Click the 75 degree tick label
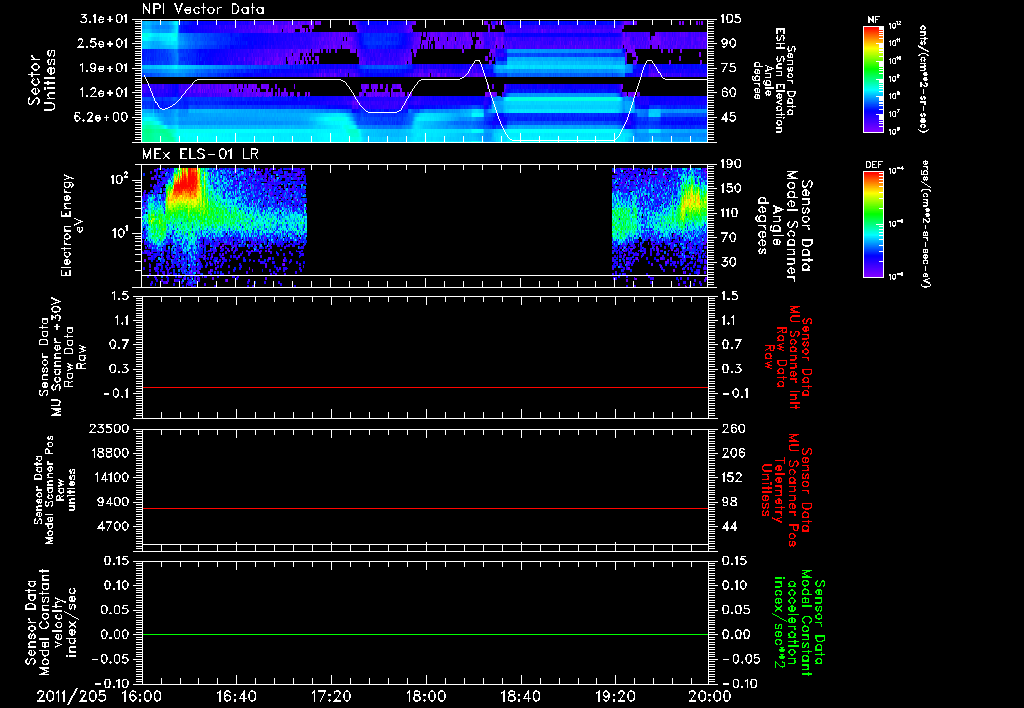 coord(728,68)
